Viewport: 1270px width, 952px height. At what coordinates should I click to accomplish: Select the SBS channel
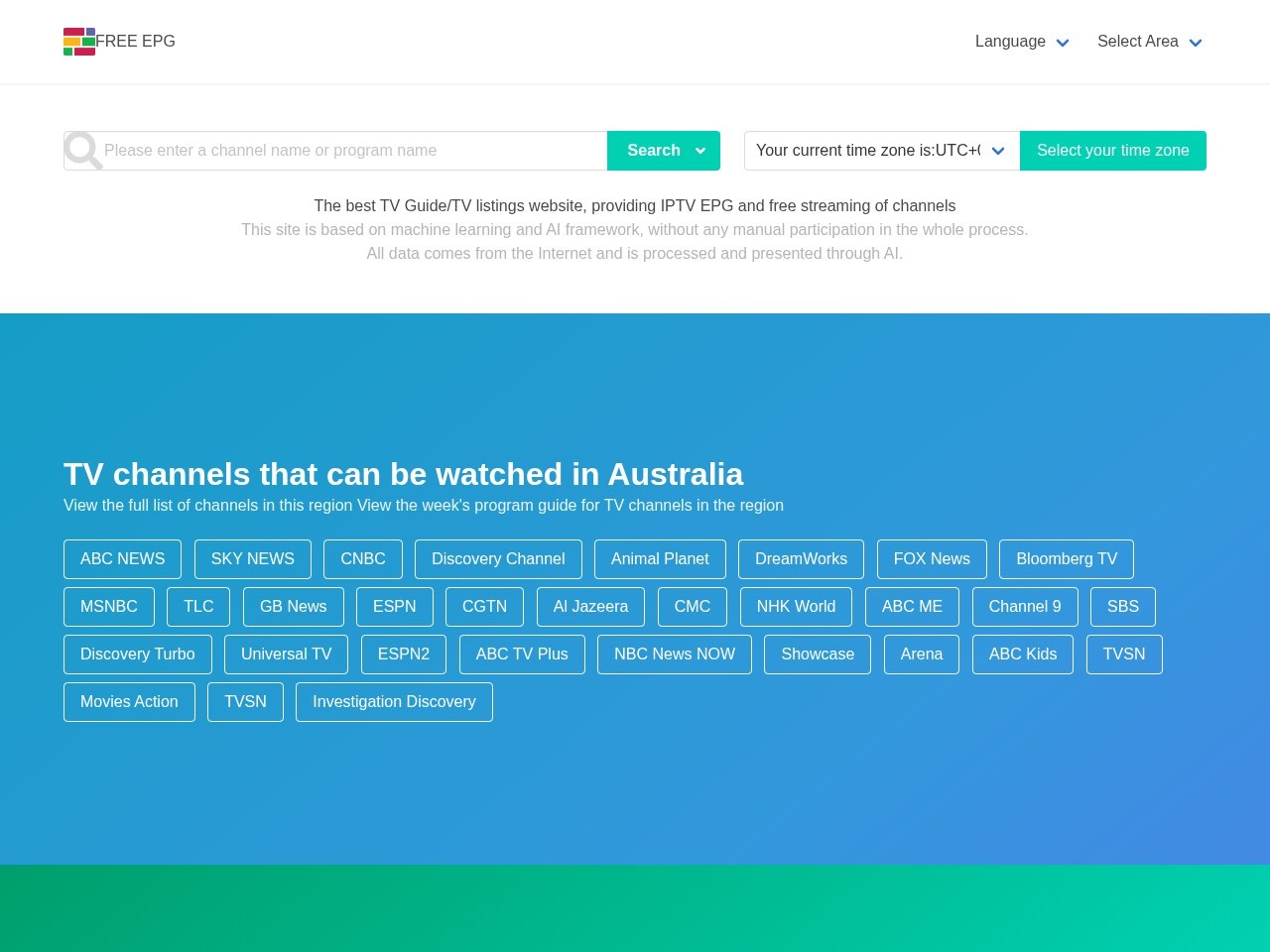click(x=1123, y=607)
